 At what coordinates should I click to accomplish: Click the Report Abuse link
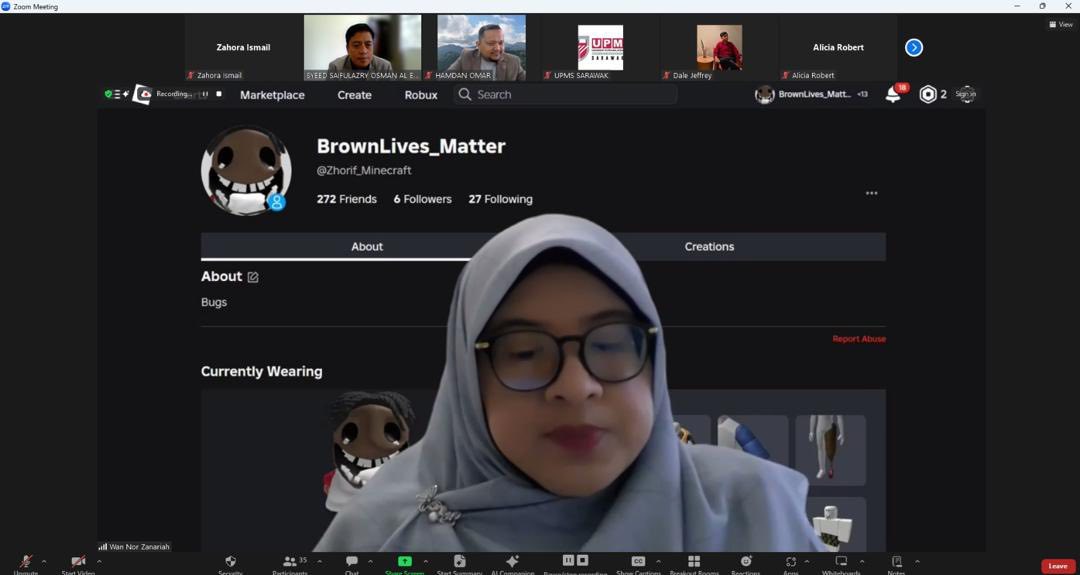coord(859,339)
